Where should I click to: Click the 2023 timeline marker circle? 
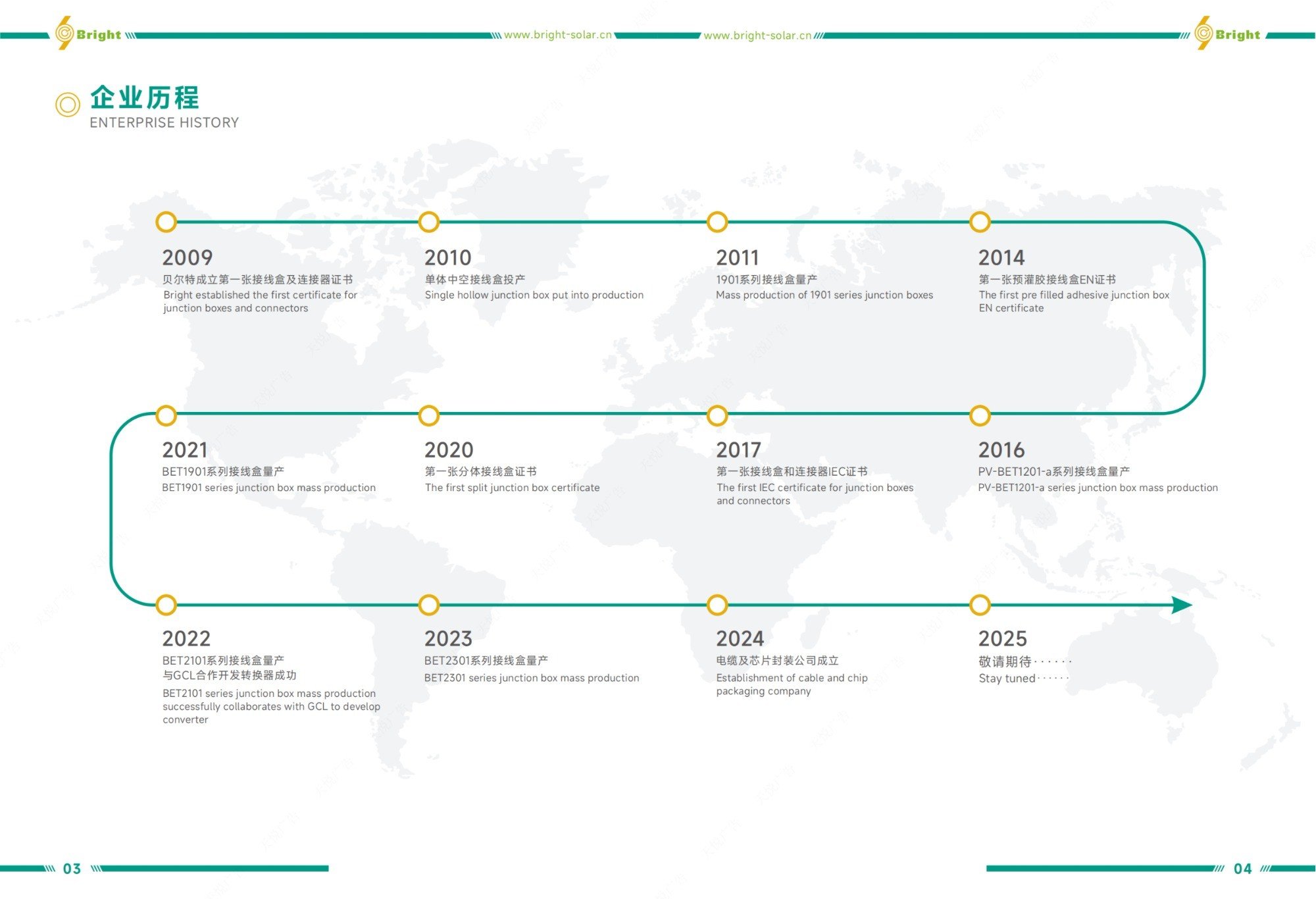point(428,604)
